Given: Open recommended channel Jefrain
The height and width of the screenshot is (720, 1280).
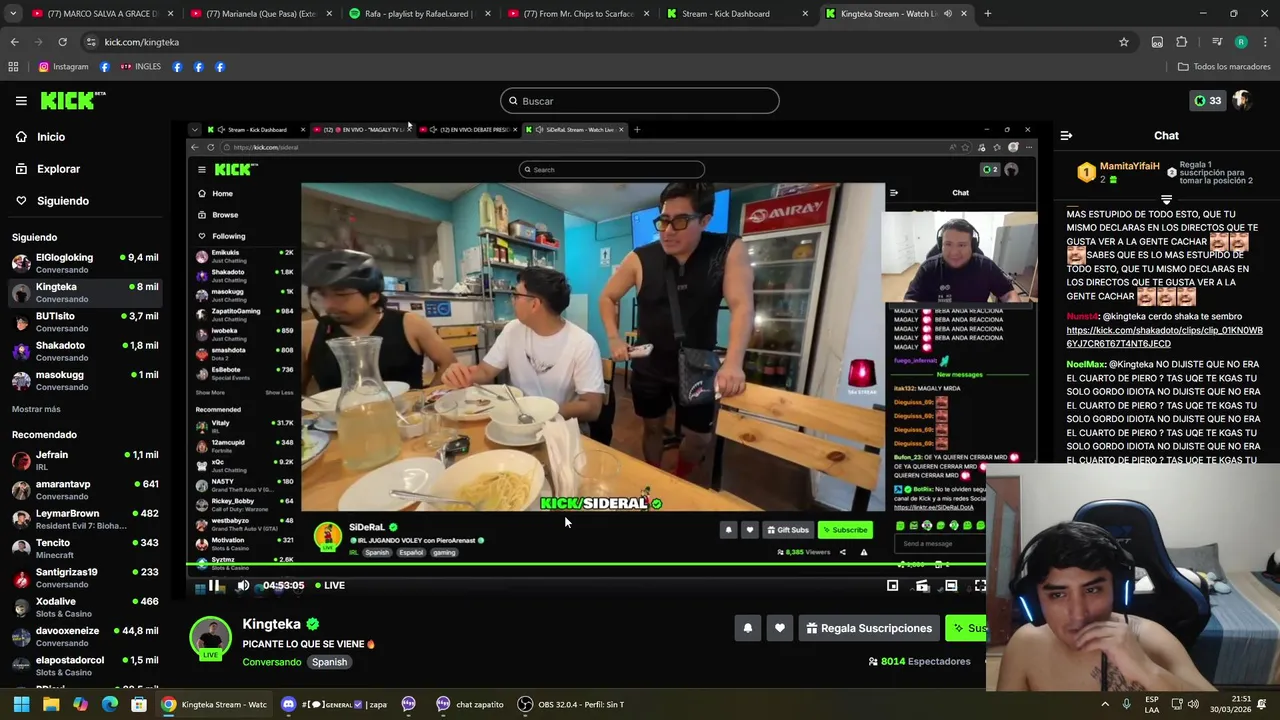Looking at the screenshot, I should (x=85, y=460).
